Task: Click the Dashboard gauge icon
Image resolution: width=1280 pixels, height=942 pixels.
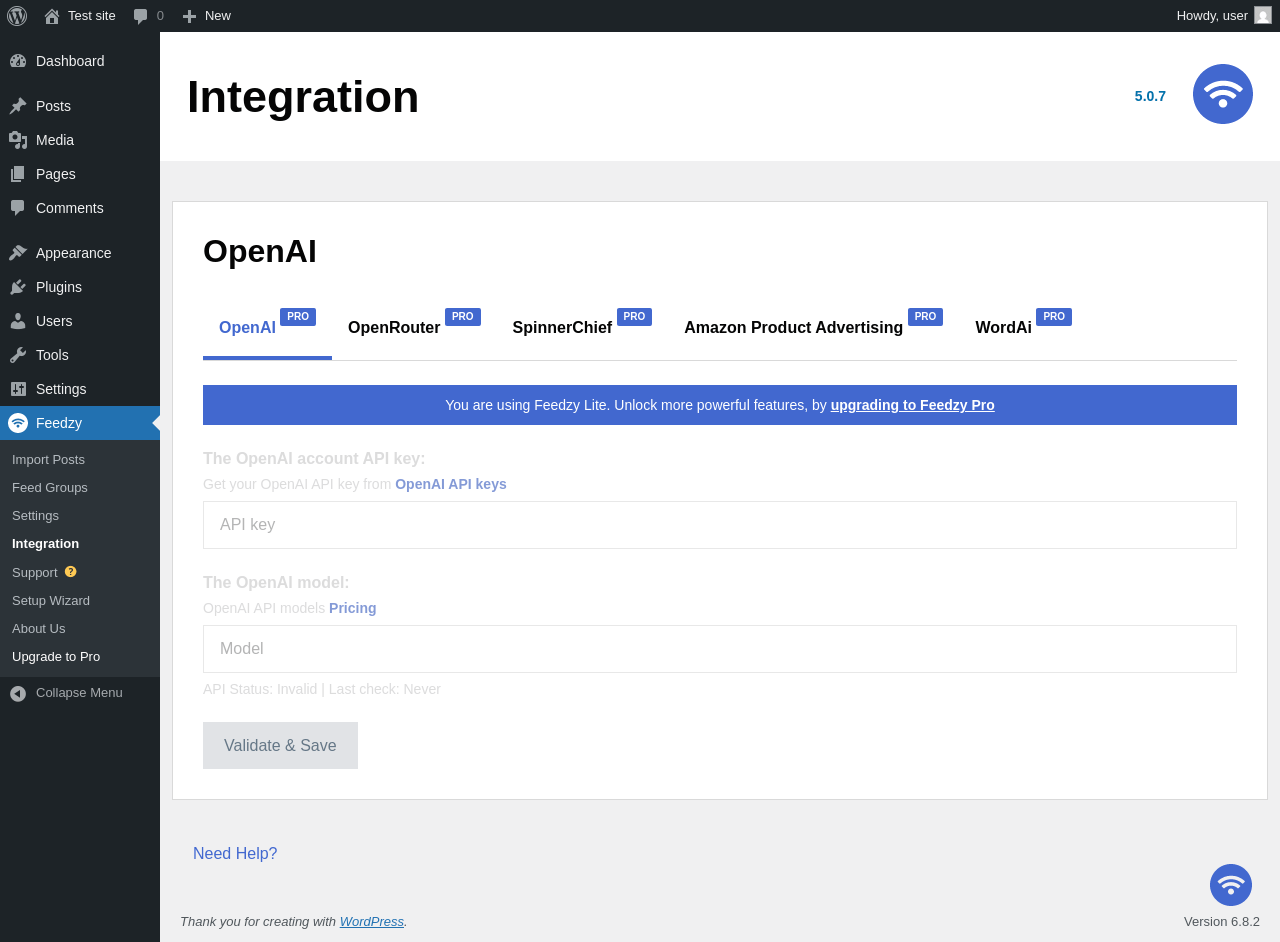Action: [18, 61]
